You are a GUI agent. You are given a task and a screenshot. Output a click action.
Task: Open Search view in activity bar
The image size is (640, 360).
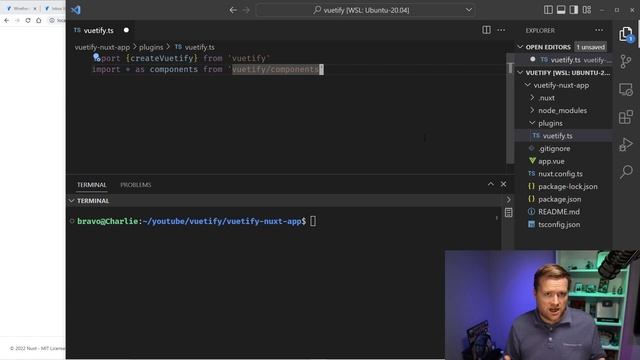coord(626,171)
